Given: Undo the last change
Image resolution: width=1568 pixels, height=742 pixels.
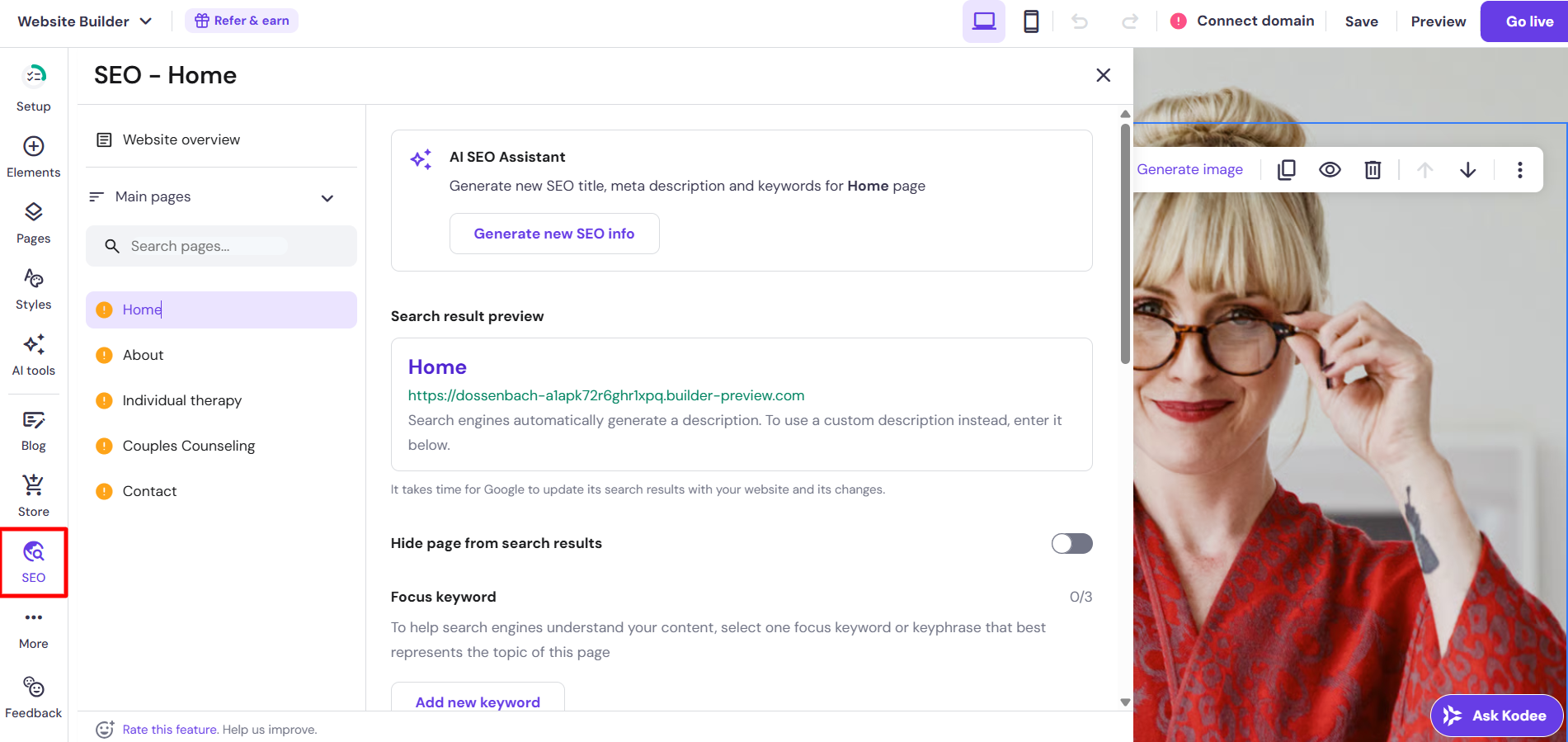Looking at the screenshot, I should click(x=1080, y=21).
